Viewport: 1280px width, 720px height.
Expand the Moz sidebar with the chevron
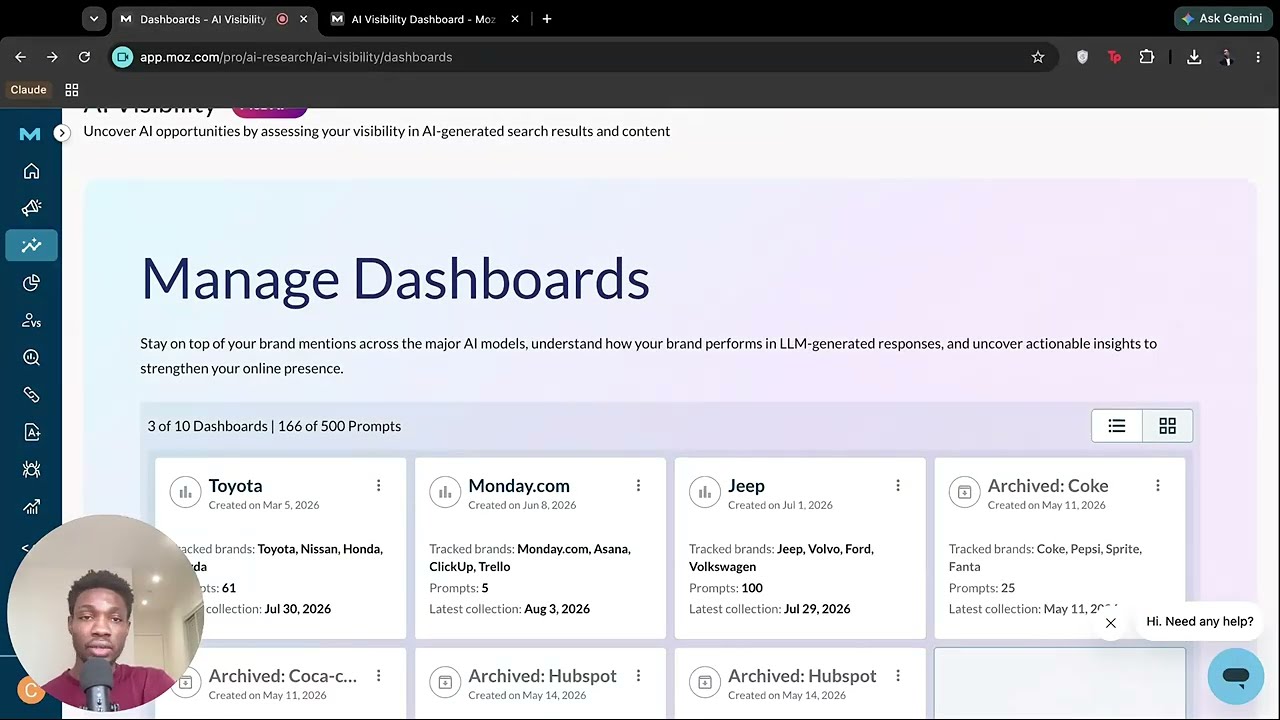(x=62, y=132)
